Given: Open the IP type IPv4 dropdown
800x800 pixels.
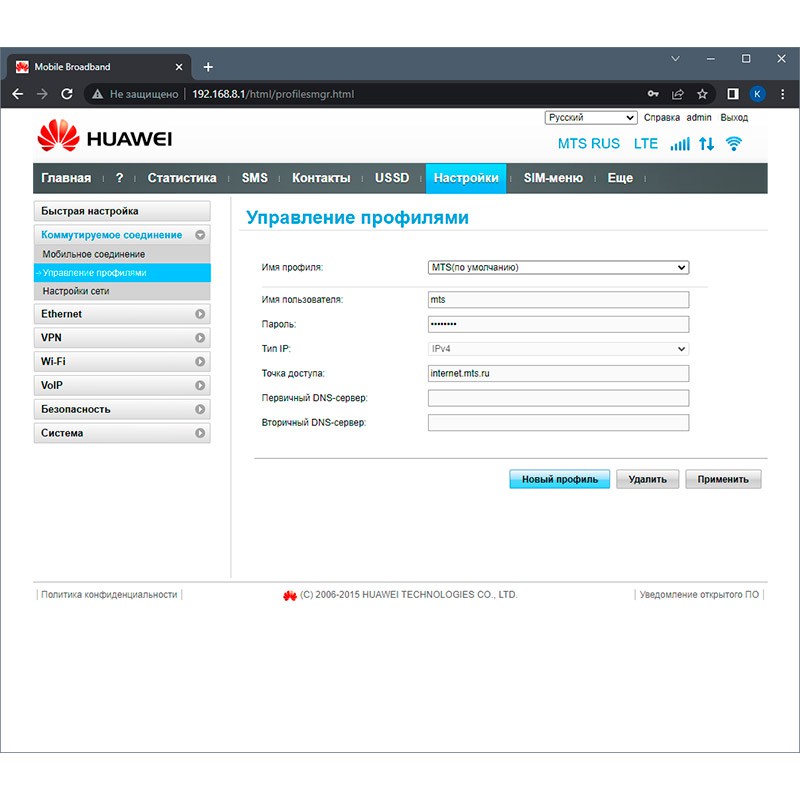Looking at the screenshot, I should point(558,349).
